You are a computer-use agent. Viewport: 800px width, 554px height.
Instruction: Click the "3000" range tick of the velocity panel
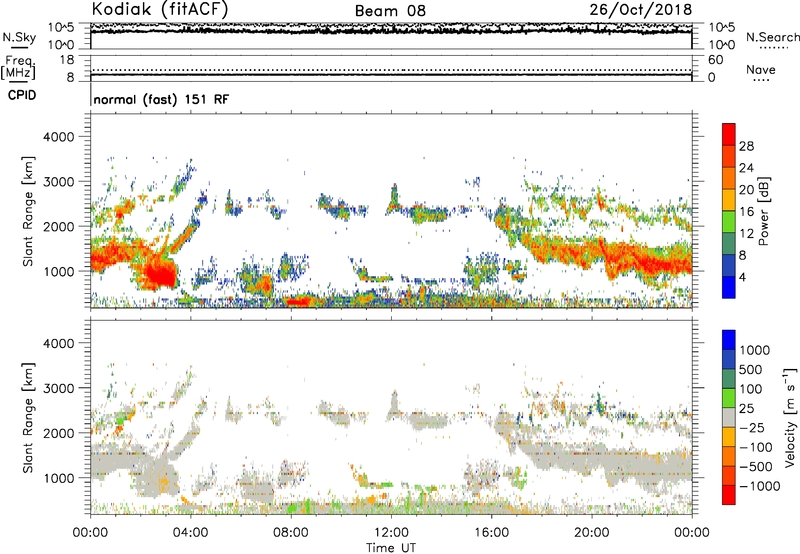(58, 388)
